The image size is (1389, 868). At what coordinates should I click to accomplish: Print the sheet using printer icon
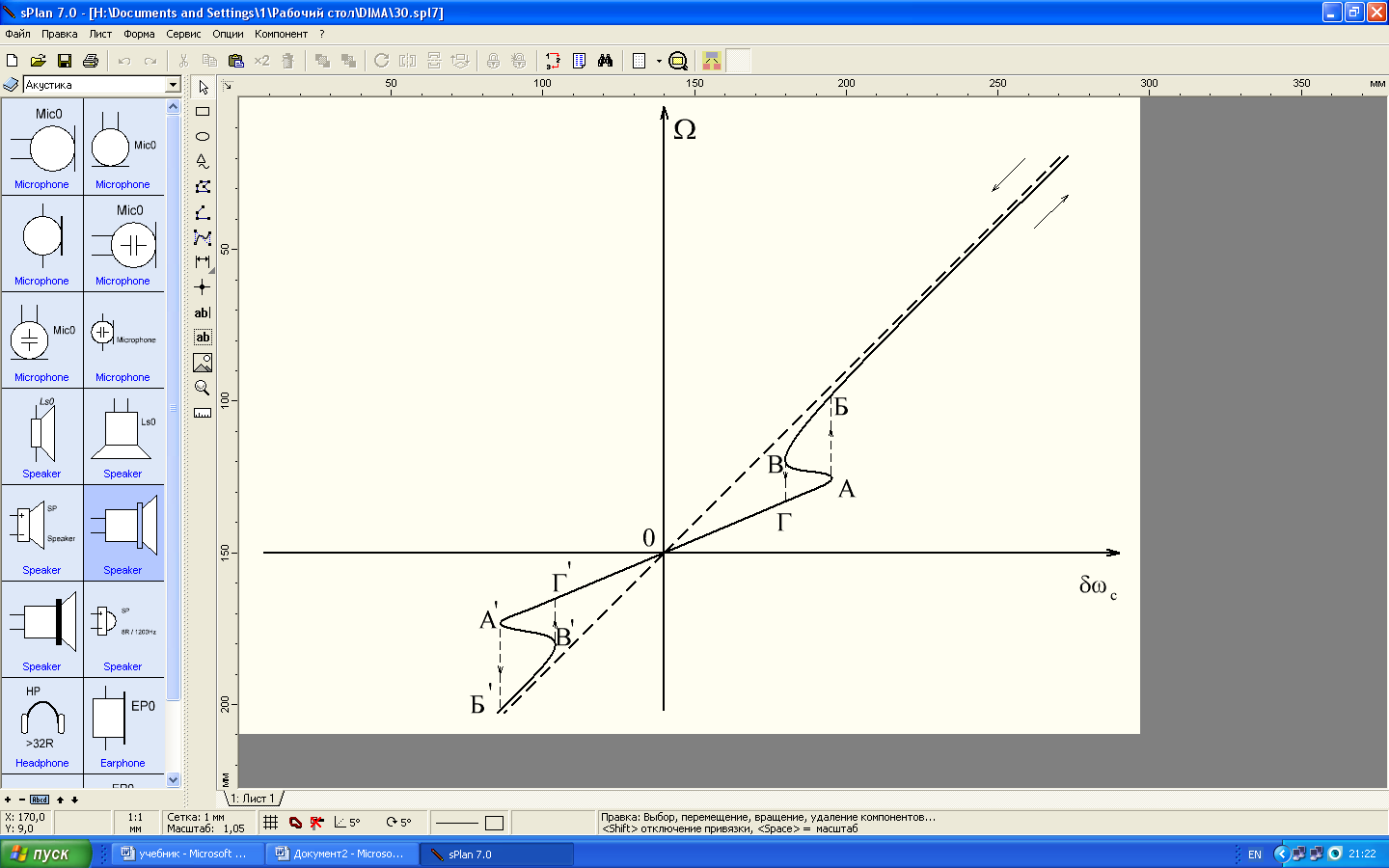pyautogui.click(x=91, y=61)
